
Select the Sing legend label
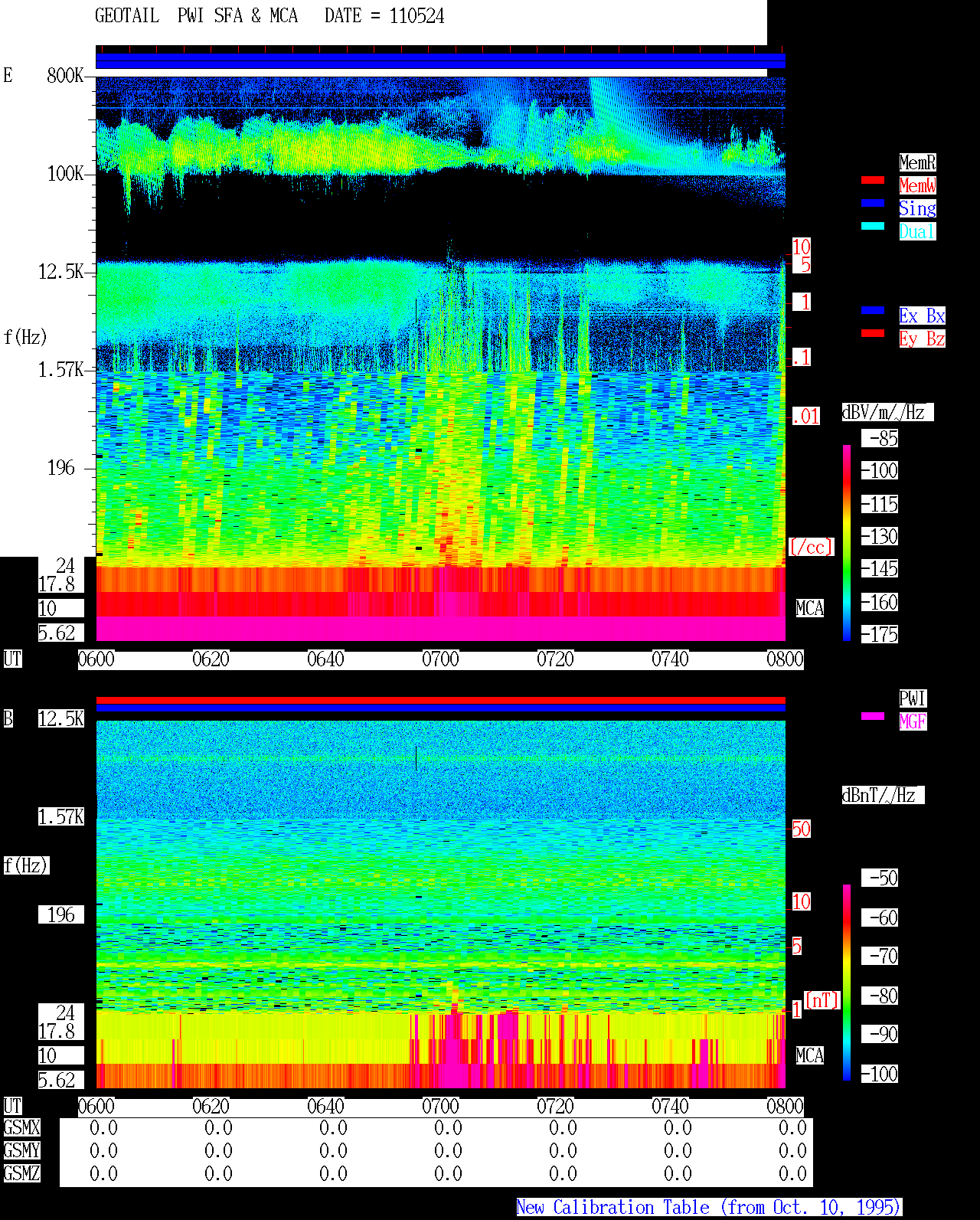point(917,208)
